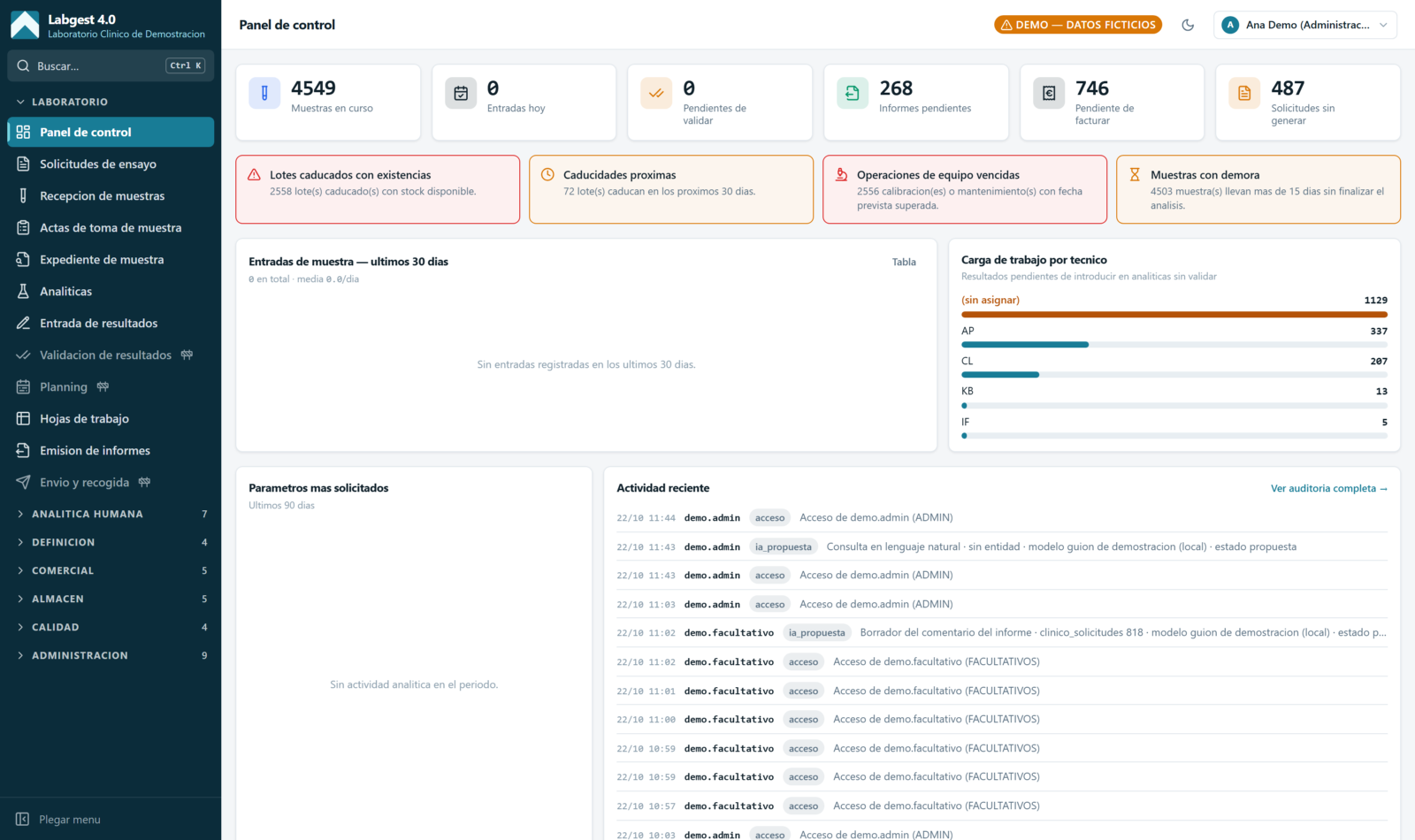Expand the ALMACEN sidebar section
1415x840 pixels.
point(111,599)
